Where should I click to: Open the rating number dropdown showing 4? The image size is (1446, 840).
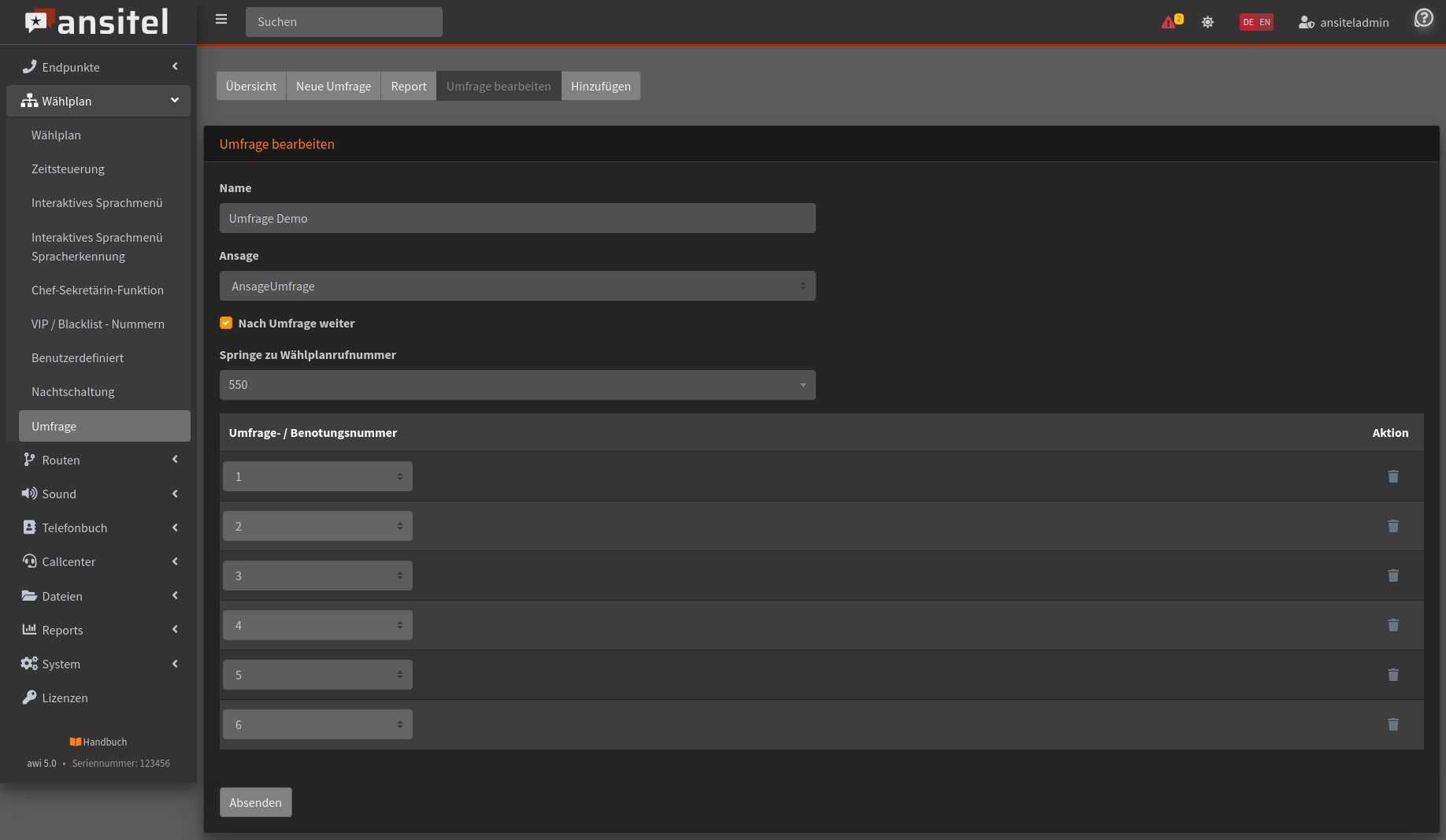317,625
